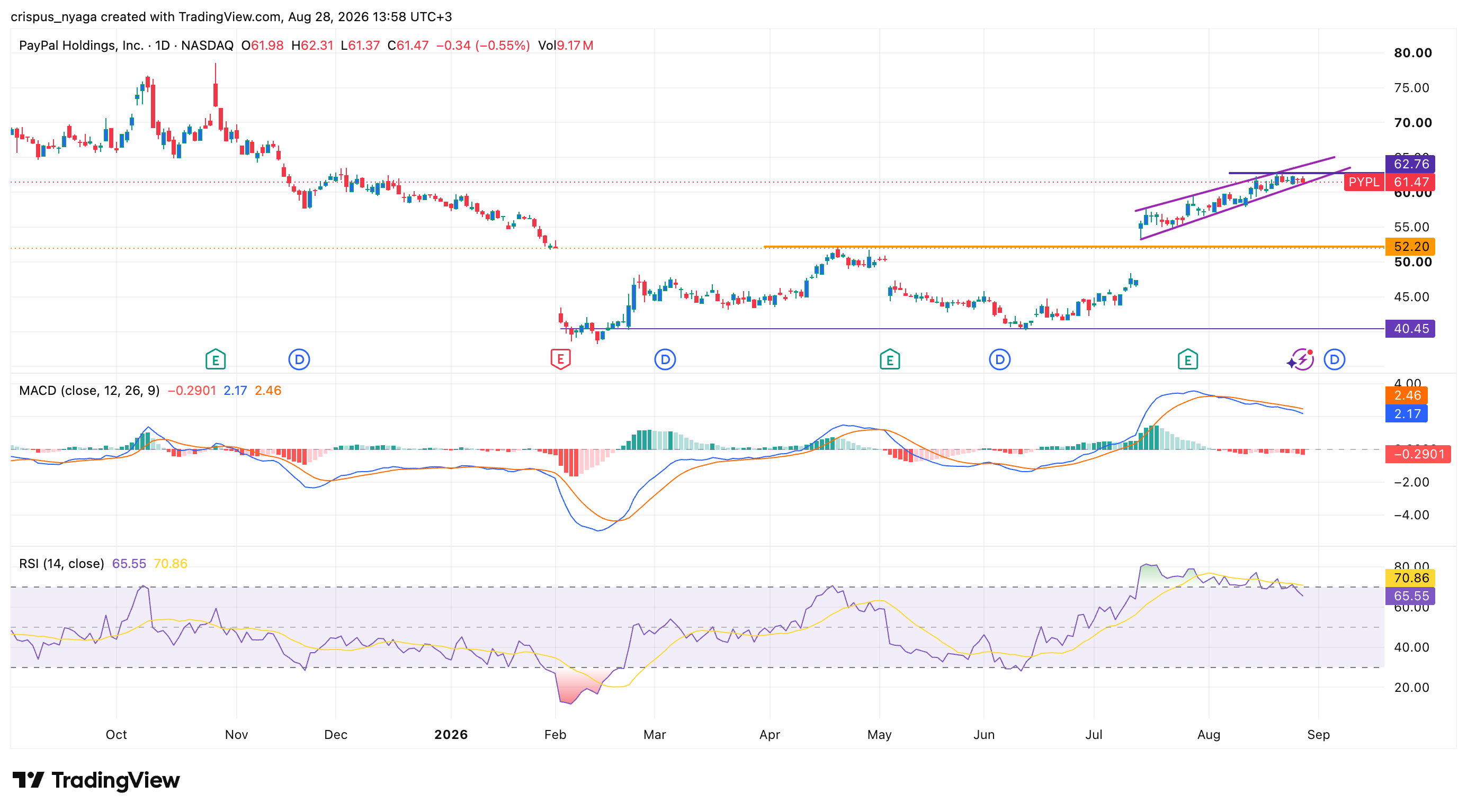Click the Vol 9.17 M readout

[x=566, y=46]
